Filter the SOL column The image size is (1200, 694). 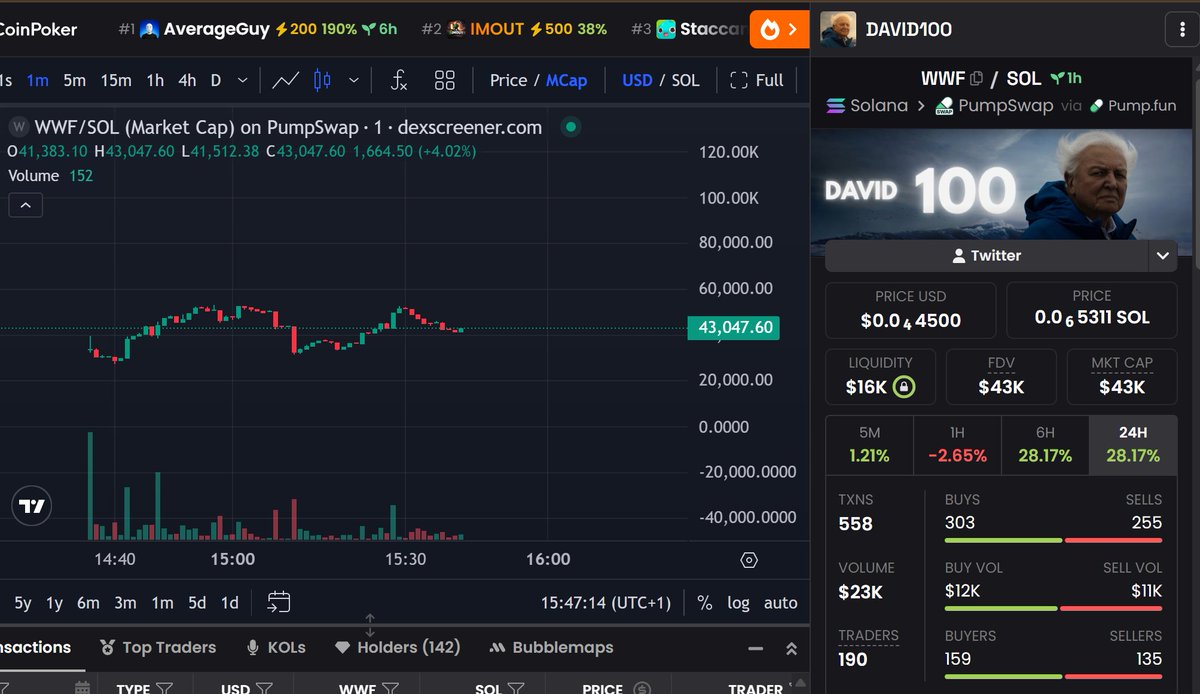click(x=515, y=689)
